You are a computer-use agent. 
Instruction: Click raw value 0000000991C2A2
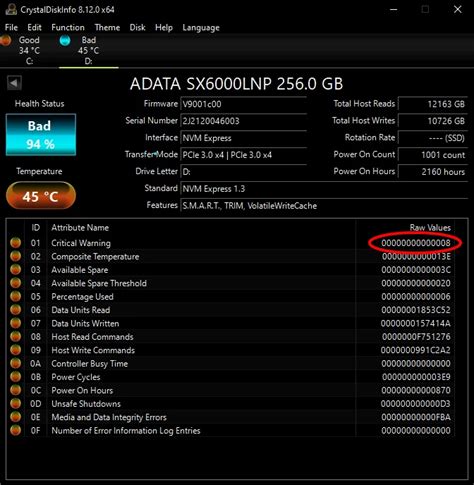point(416,350)
